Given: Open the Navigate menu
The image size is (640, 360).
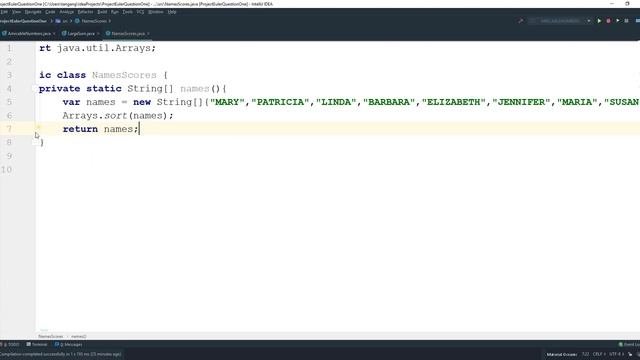Looking at the screenshot, I should point(33,12).
